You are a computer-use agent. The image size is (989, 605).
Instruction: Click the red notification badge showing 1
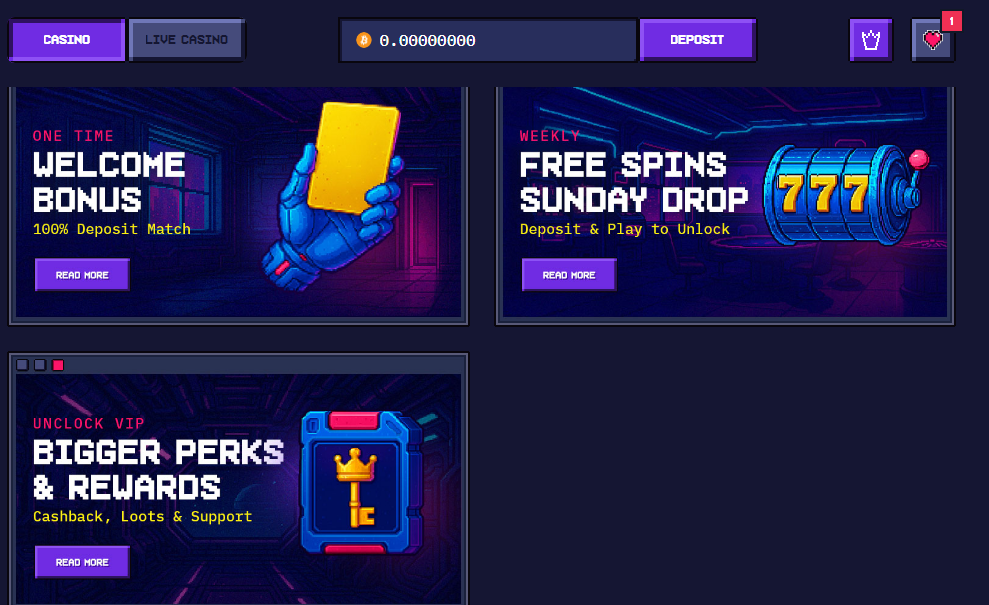coord(952,21)
